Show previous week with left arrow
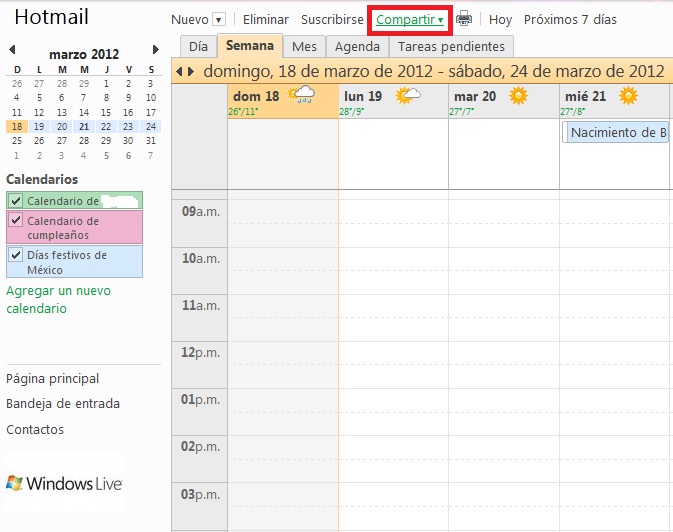 click(179, 72)
